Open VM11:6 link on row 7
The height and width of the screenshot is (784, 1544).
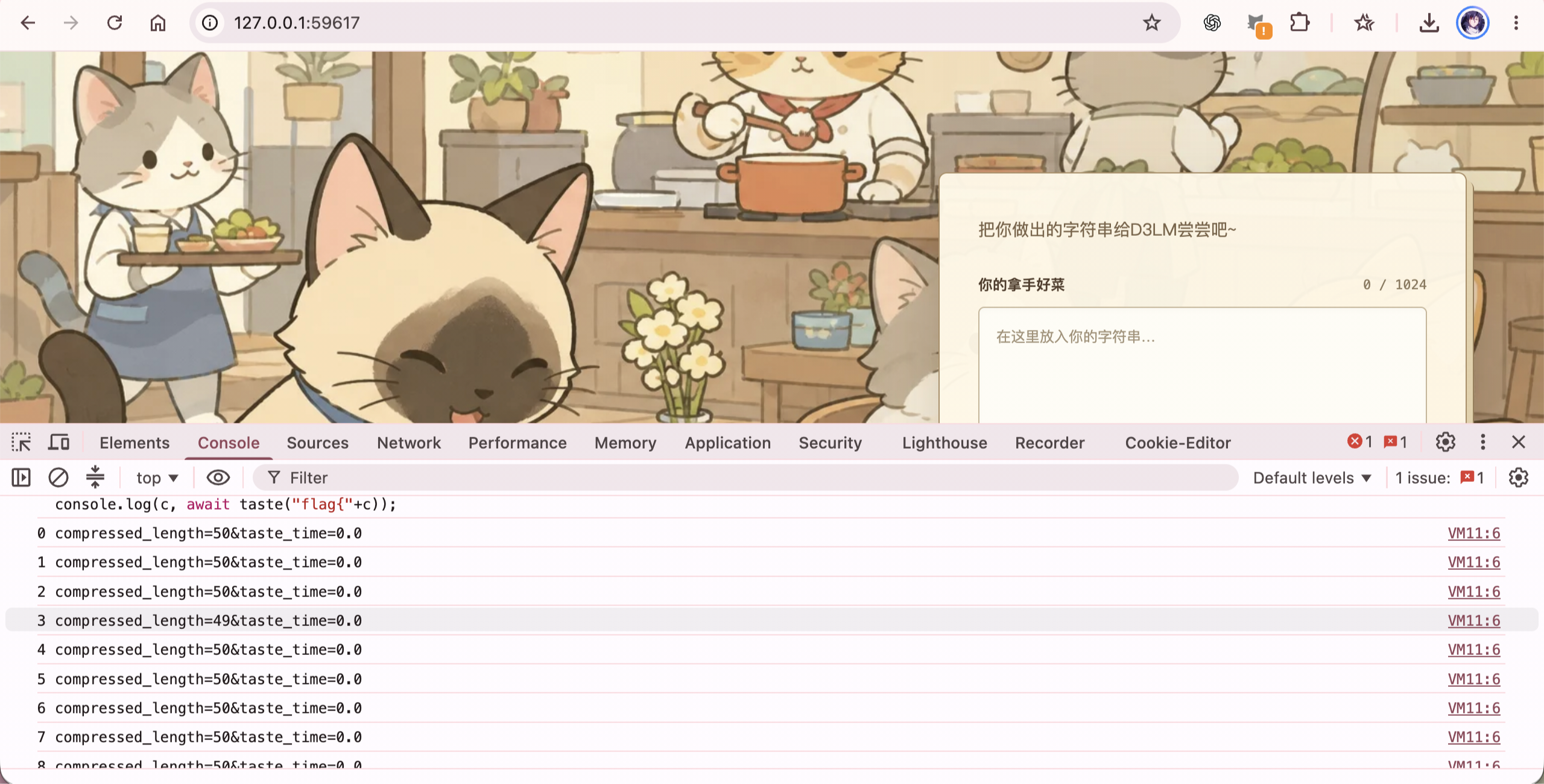(1473, 737)
